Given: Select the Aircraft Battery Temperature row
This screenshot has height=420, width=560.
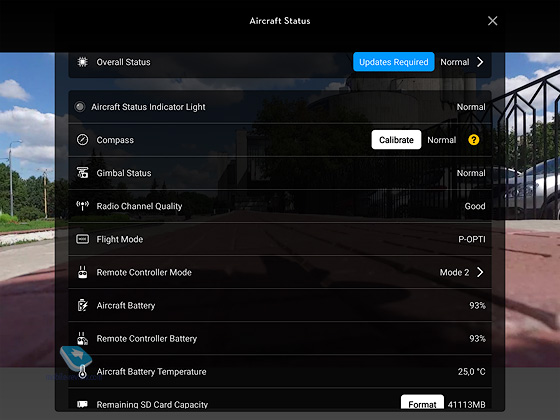Looking at the screenshot, I should (x=280, y=371).
